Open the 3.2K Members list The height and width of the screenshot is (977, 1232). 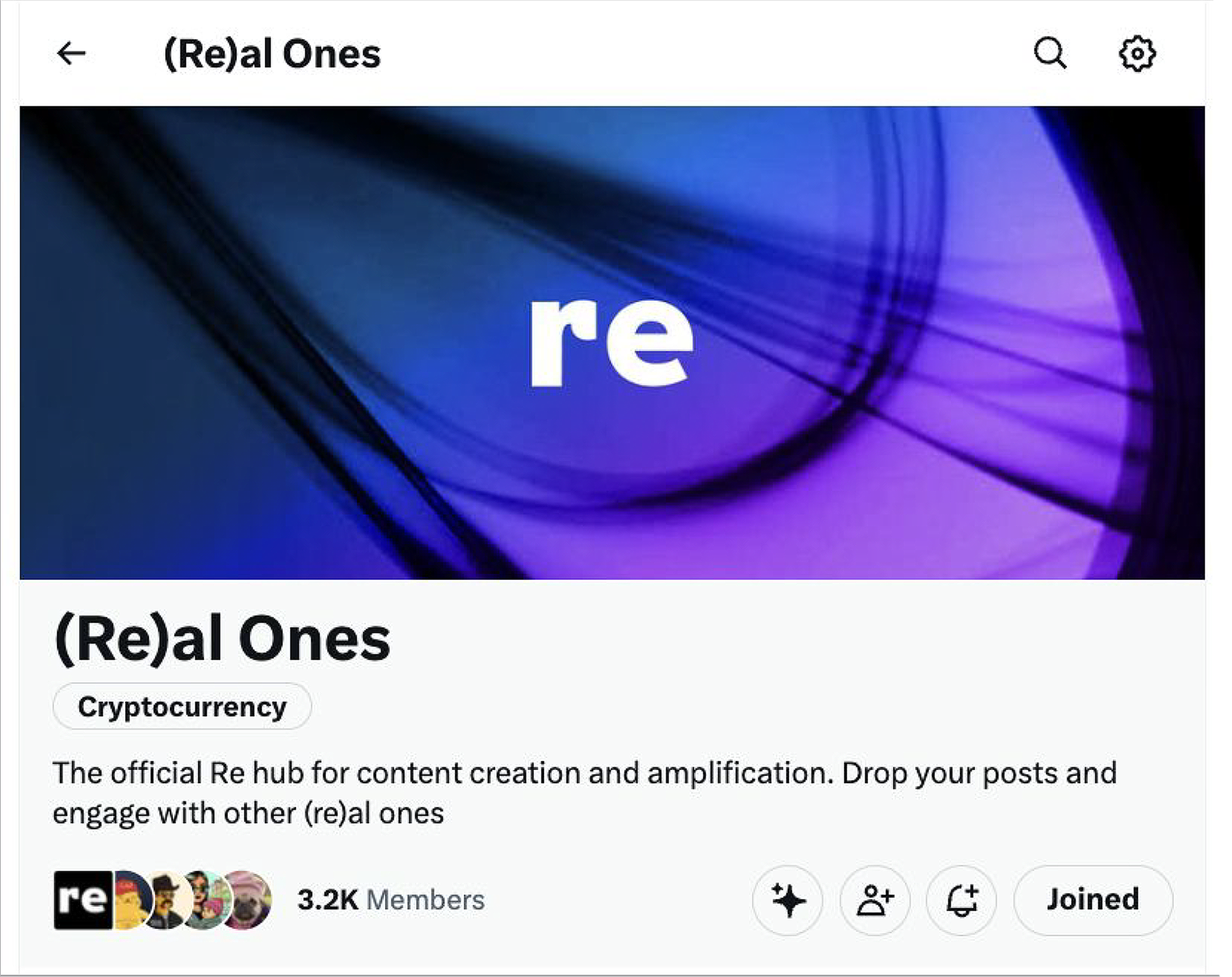tap(391, 900)
